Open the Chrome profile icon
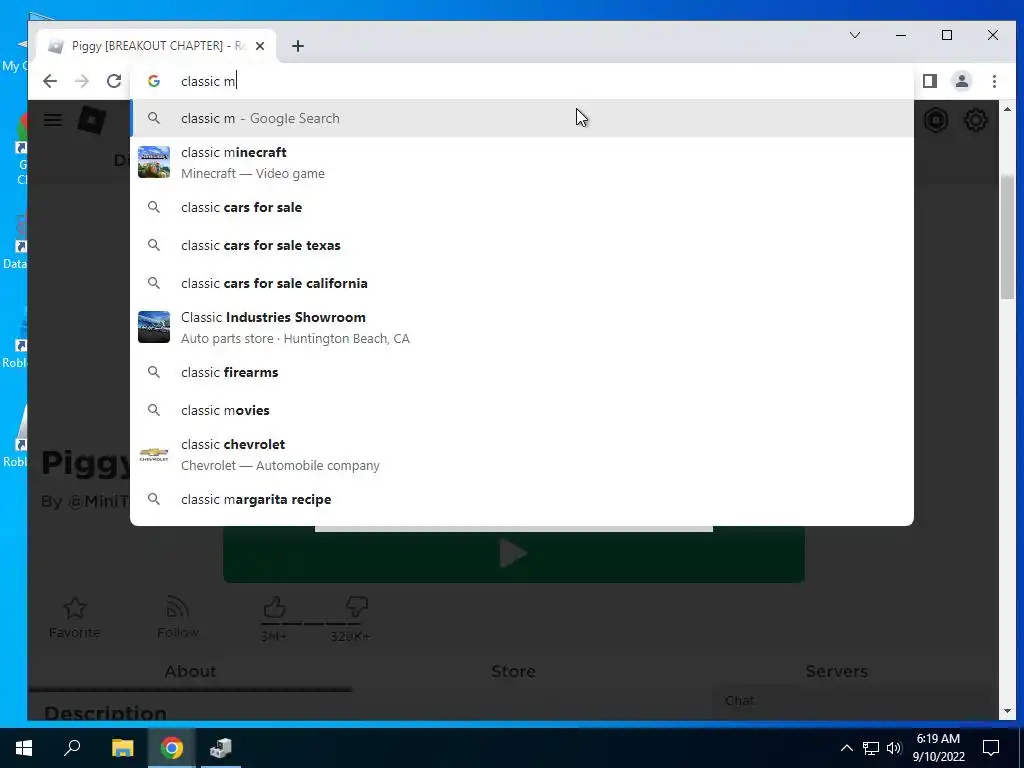This screenshot has width=1024, height=768. (961, 81)
